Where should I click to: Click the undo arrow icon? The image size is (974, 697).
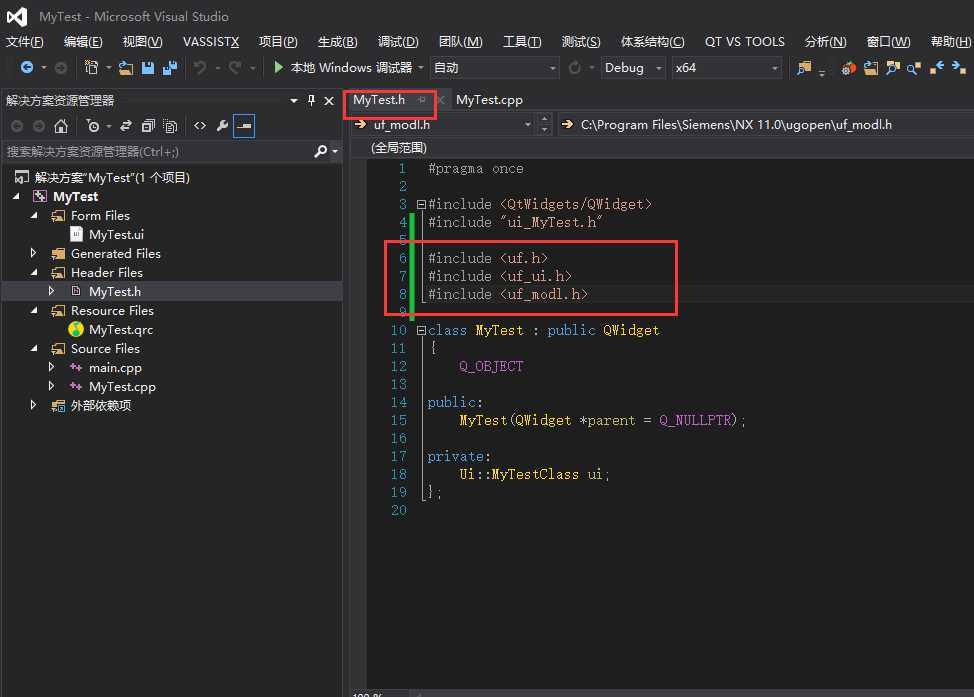[x=199, y=67]
